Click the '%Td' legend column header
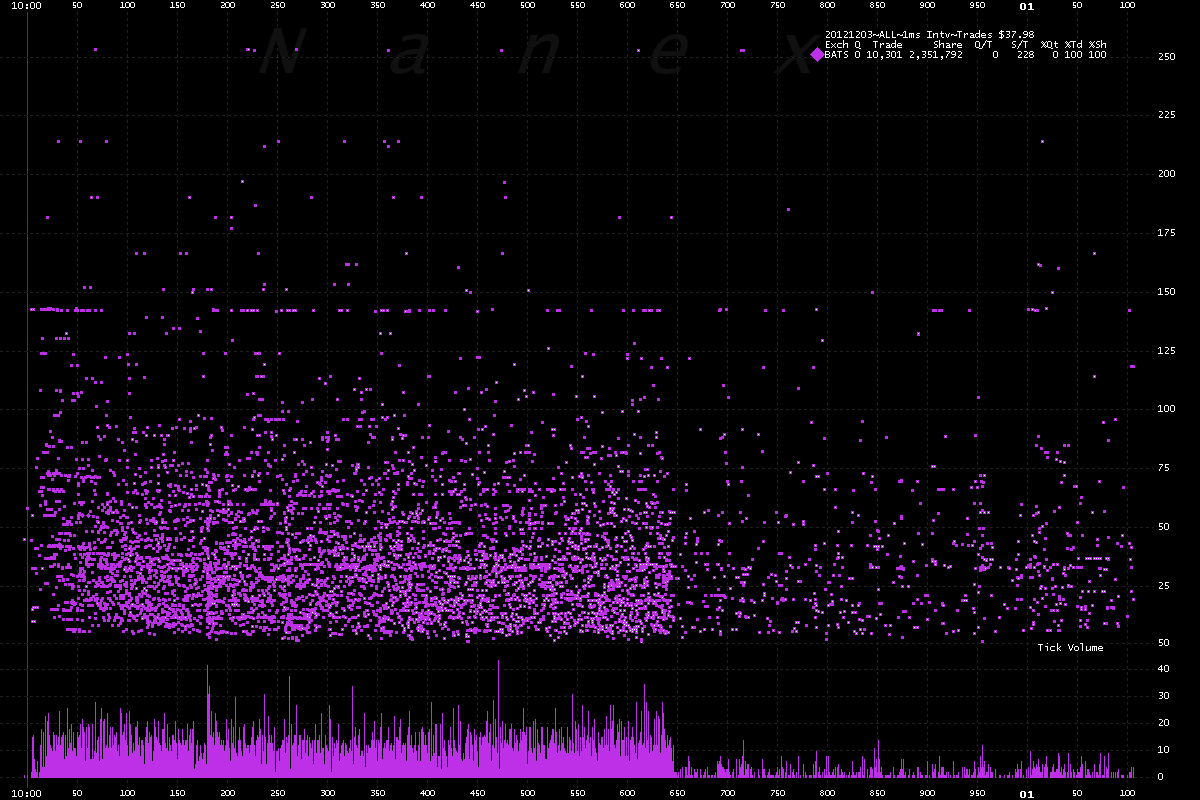Image resolution: width=1200 pixels, height=800 pixels. click(x=1073, y=45)
